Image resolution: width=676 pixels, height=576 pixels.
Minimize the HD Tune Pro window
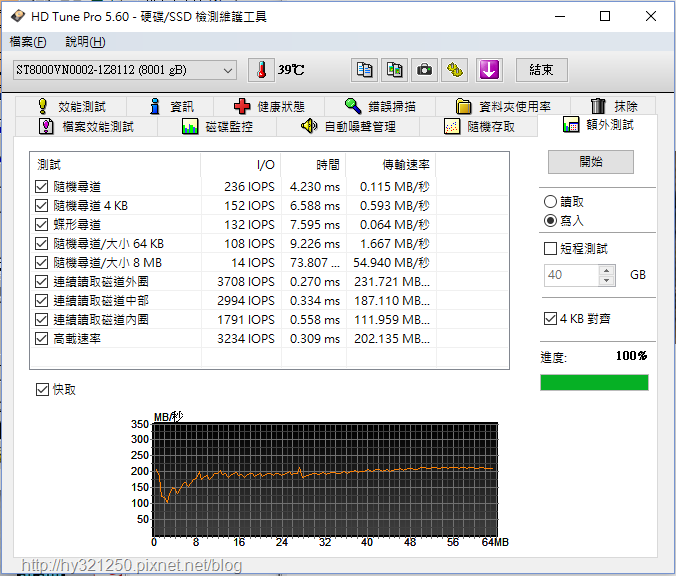point(560,16)
